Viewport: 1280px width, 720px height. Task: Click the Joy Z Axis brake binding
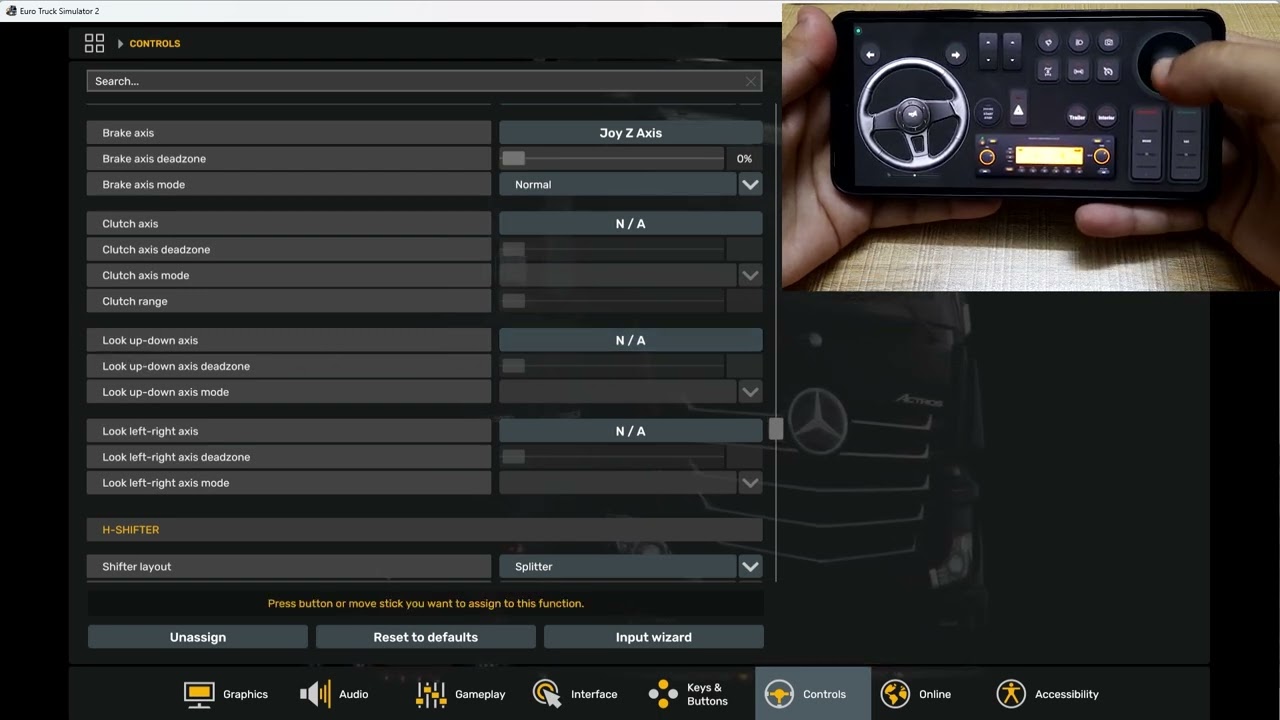point(631,133)
